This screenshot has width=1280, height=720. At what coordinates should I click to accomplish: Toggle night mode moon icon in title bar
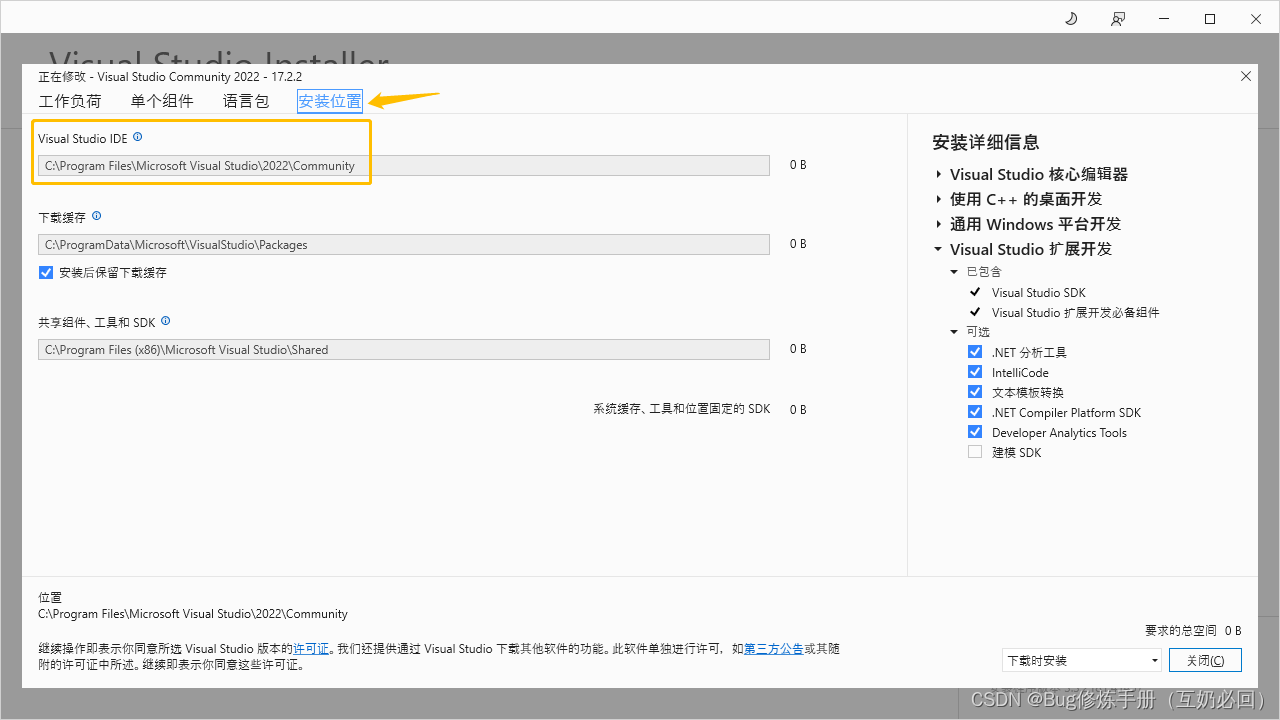pos(1072,19)
